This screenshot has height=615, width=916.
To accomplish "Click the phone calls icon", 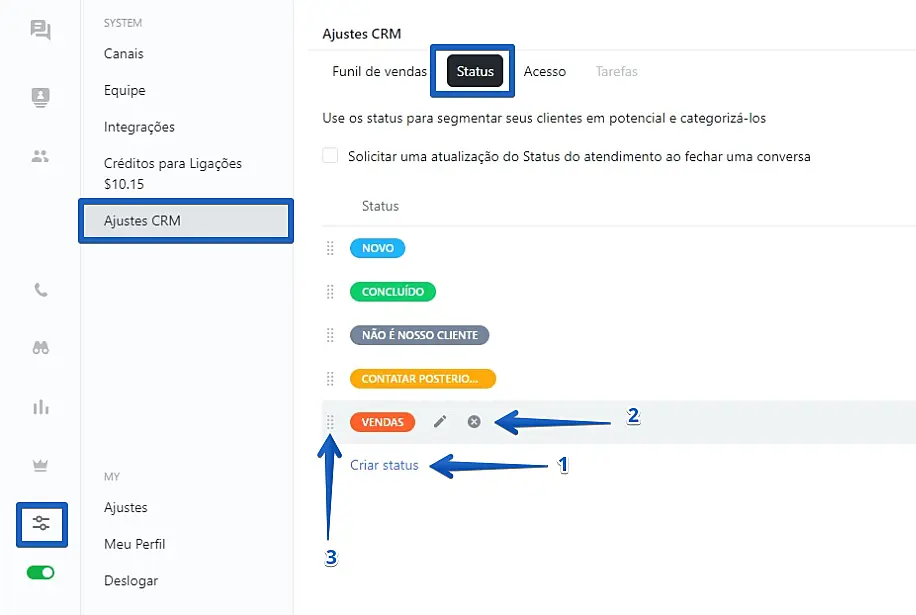I will click(41, 291).
